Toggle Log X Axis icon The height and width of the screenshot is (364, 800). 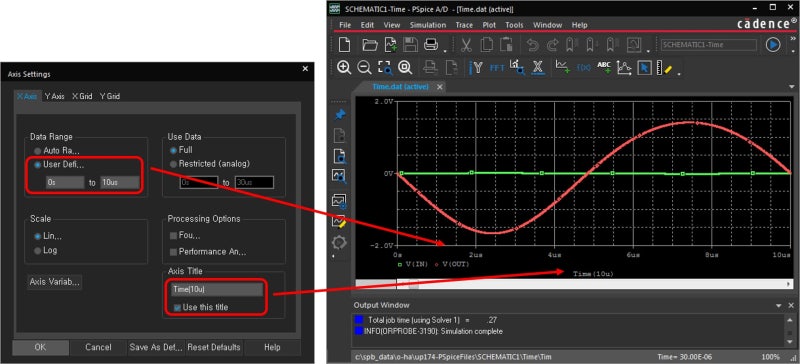tap(537, 67)
